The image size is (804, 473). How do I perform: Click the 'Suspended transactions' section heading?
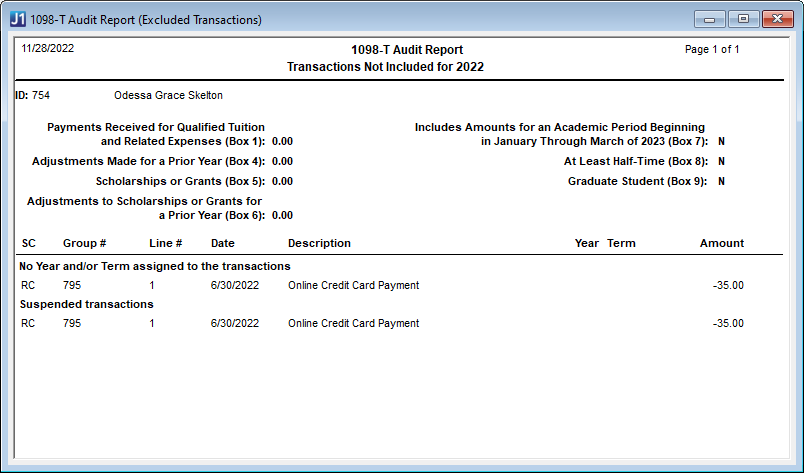click(87, 304)
